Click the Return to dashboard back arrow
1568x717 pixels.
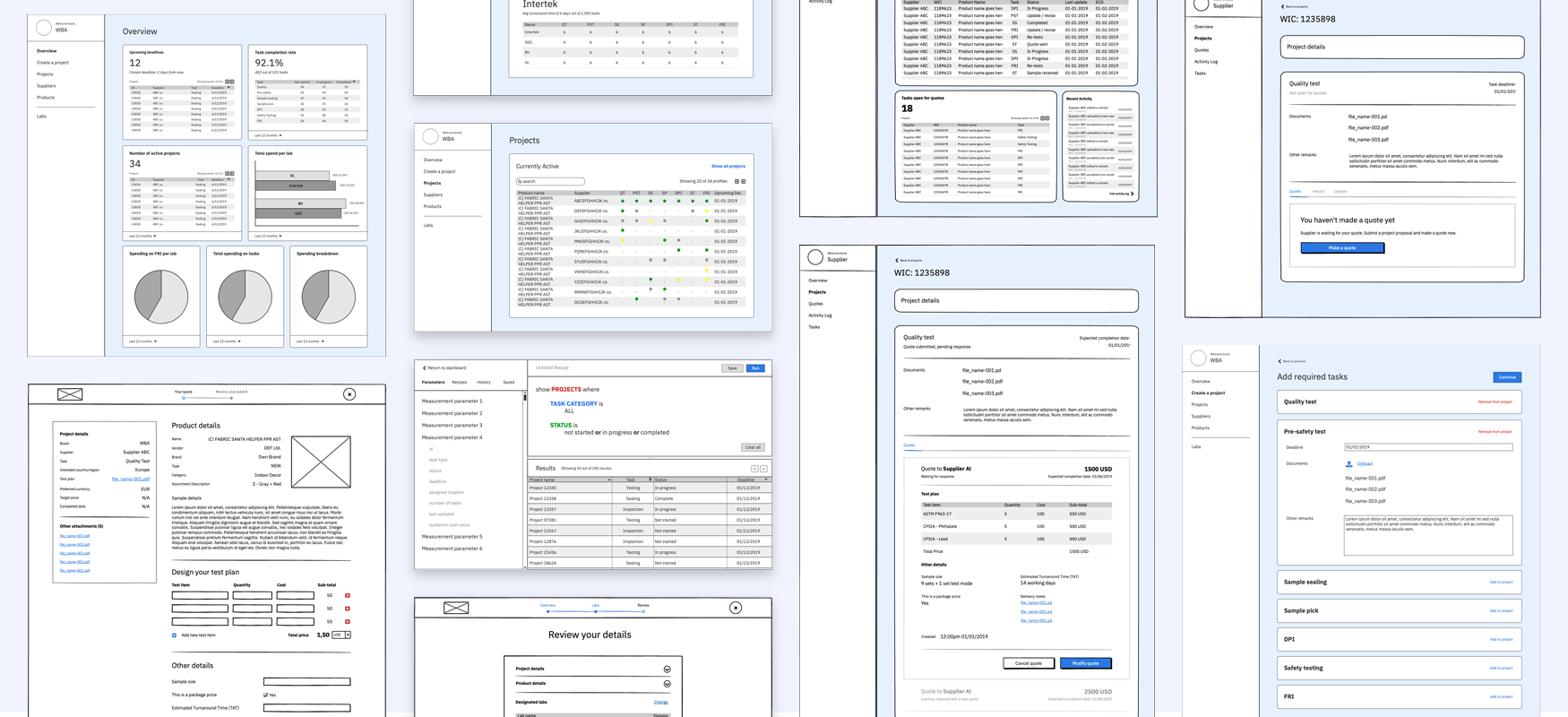click(425, 367)
